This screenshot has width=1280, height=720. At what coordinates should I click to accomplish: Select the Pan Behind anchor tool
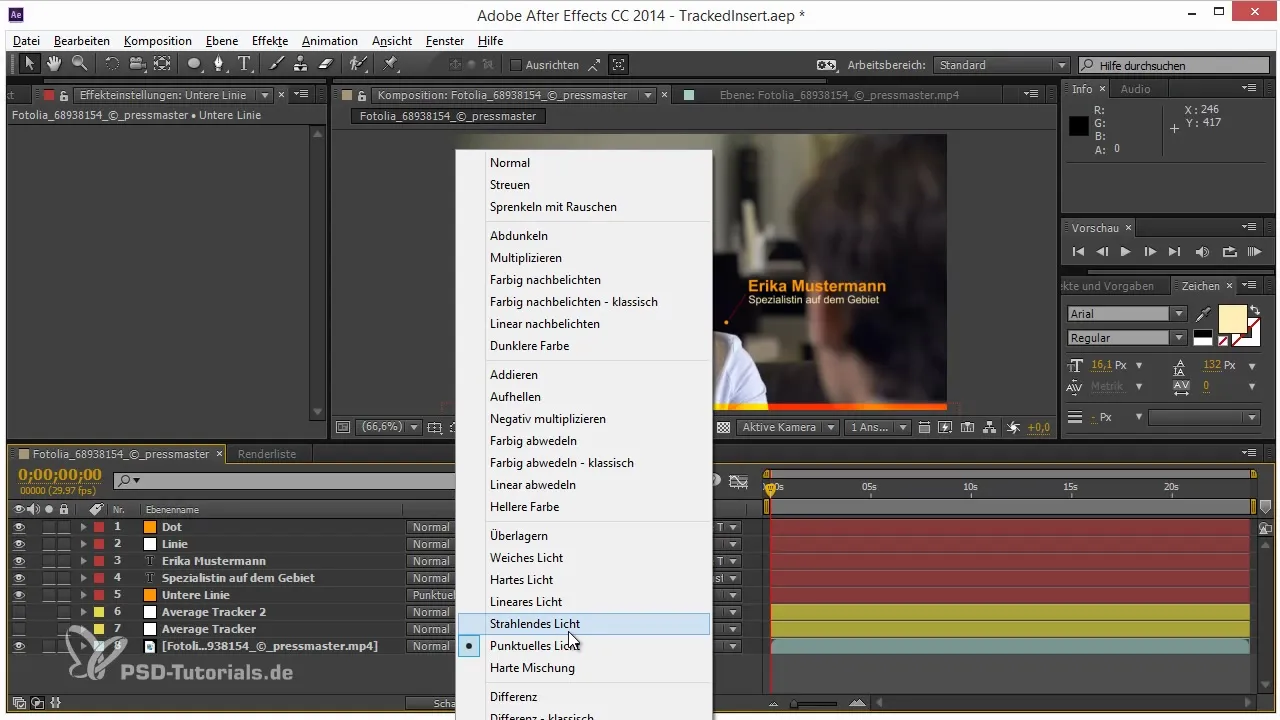(162, 64)
